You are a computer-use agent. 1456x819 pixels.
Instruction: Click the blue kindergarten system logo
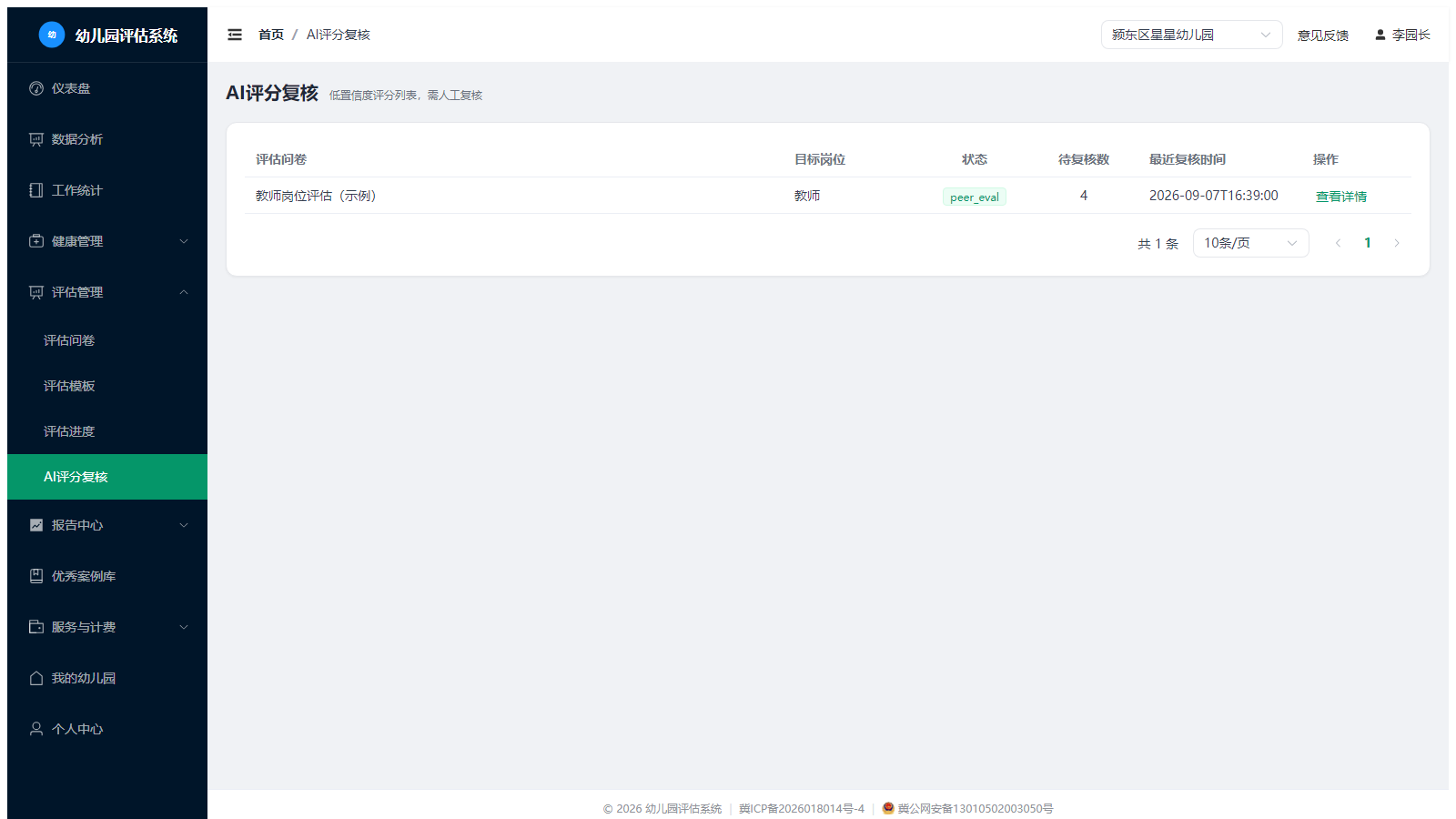(52, 35)
